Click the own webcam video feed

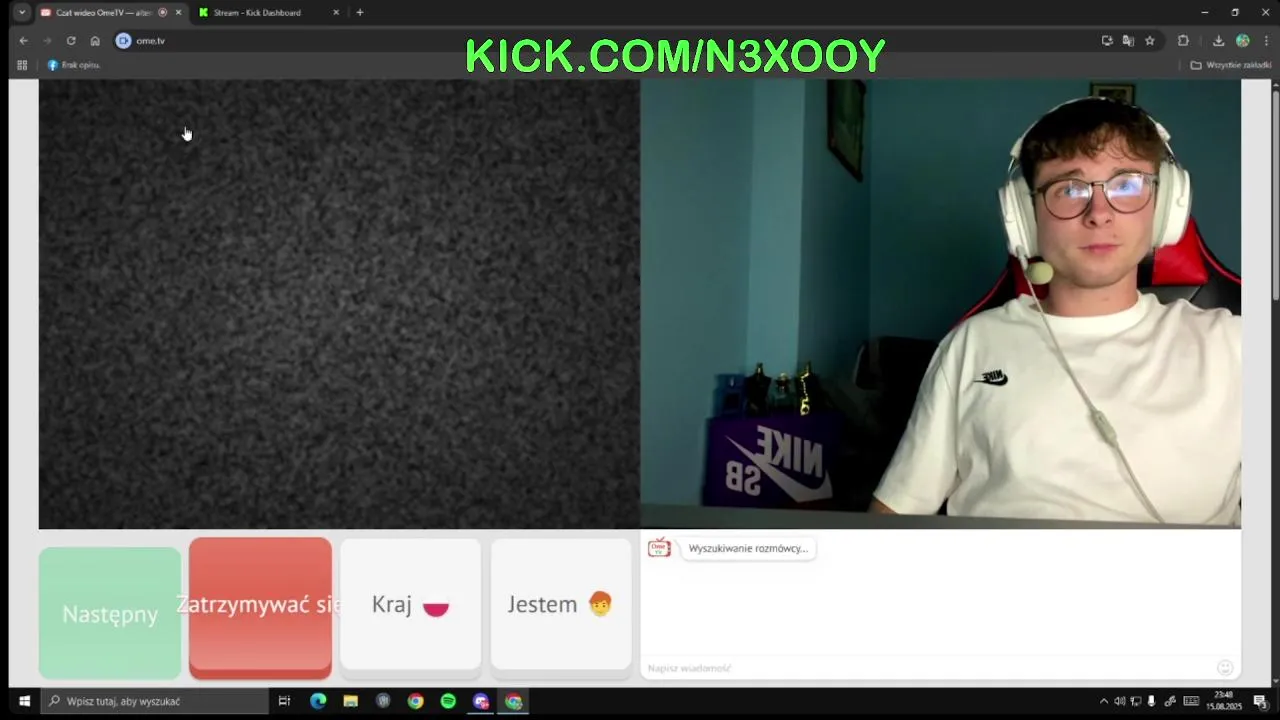[x=941, y=304]
